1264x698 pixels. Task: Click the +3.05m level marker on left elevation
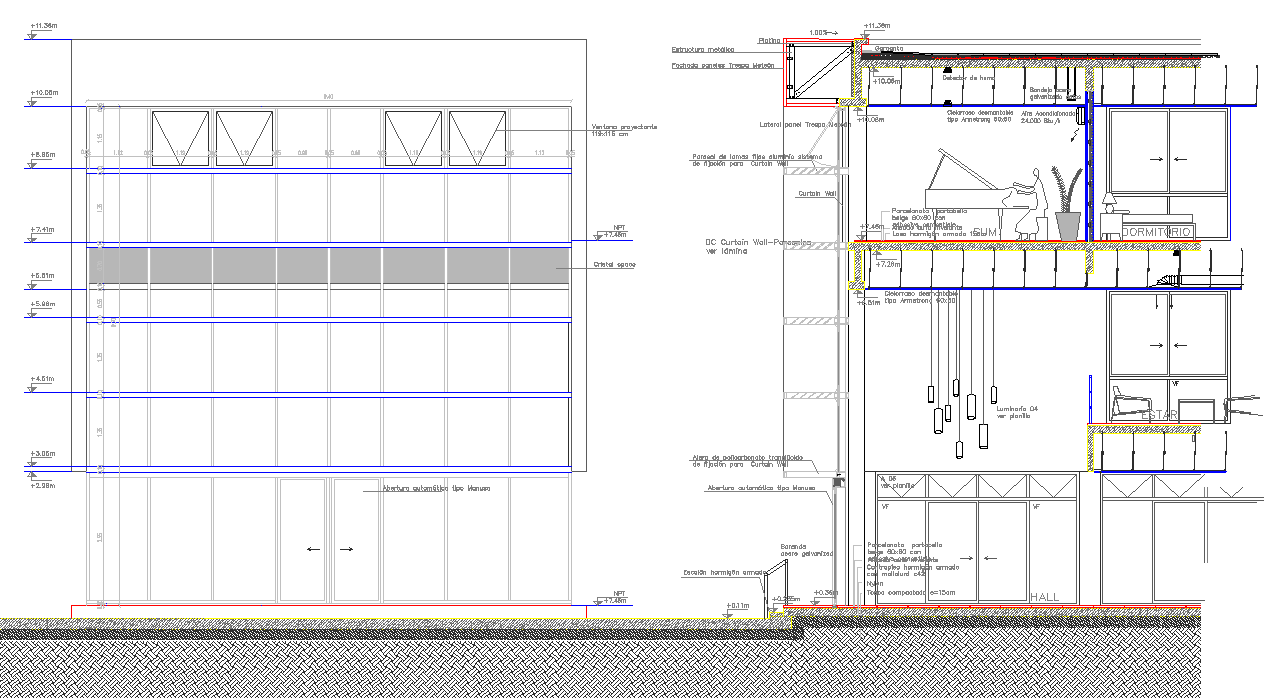pos(44,453)
